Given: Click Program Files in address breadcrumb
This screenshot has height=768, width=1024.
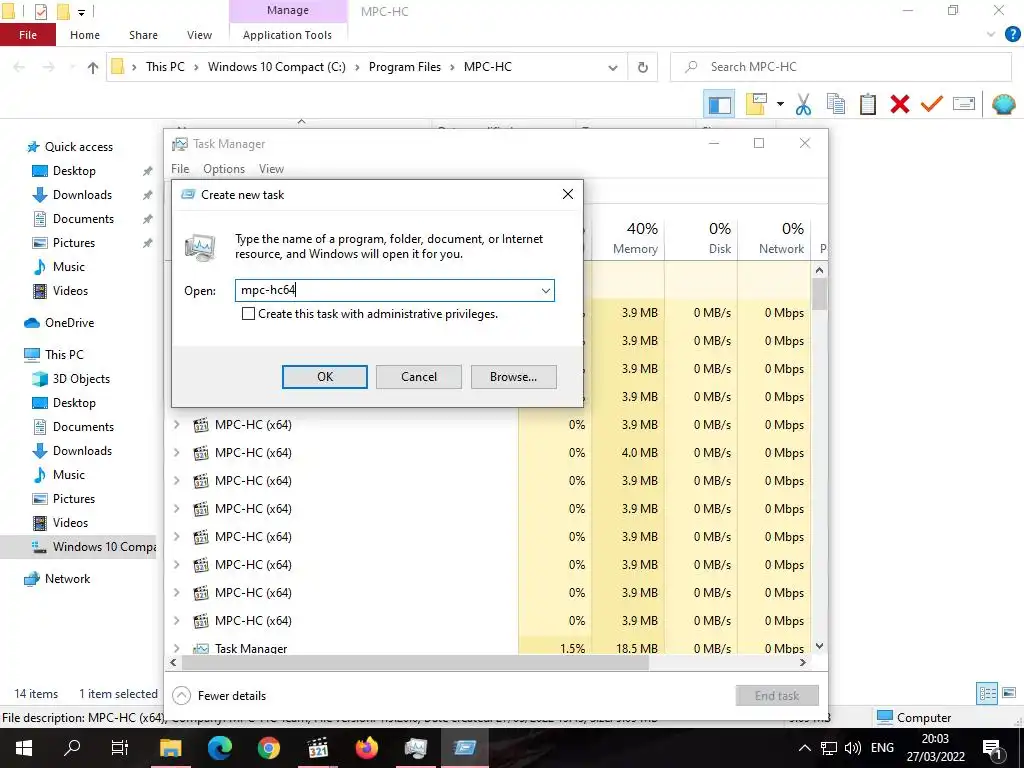Looking at the screenshot, I should click(404, 67).
